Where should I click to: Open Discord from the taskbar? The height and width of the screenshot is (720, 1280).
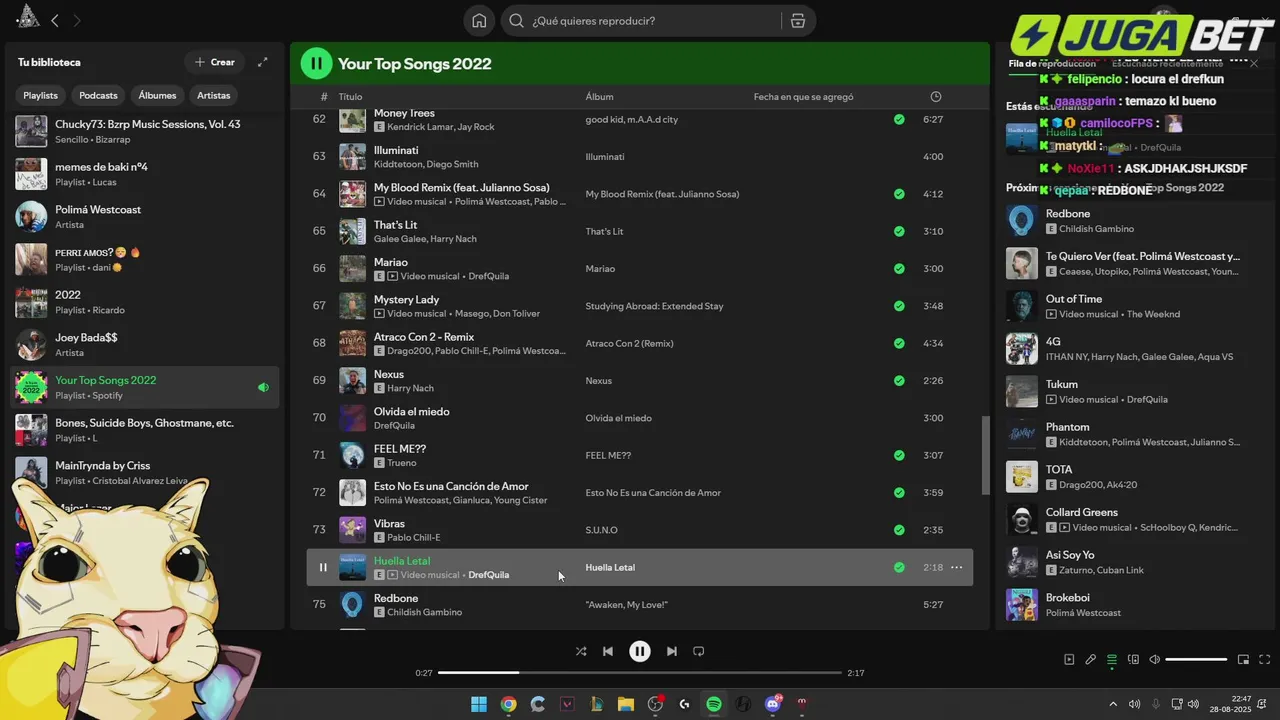772,704
